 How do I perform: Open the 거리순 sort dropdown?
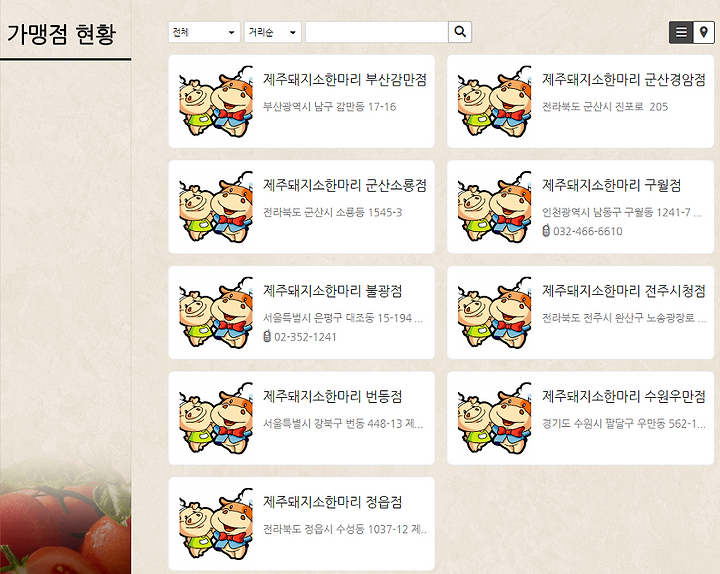[272, 32]
